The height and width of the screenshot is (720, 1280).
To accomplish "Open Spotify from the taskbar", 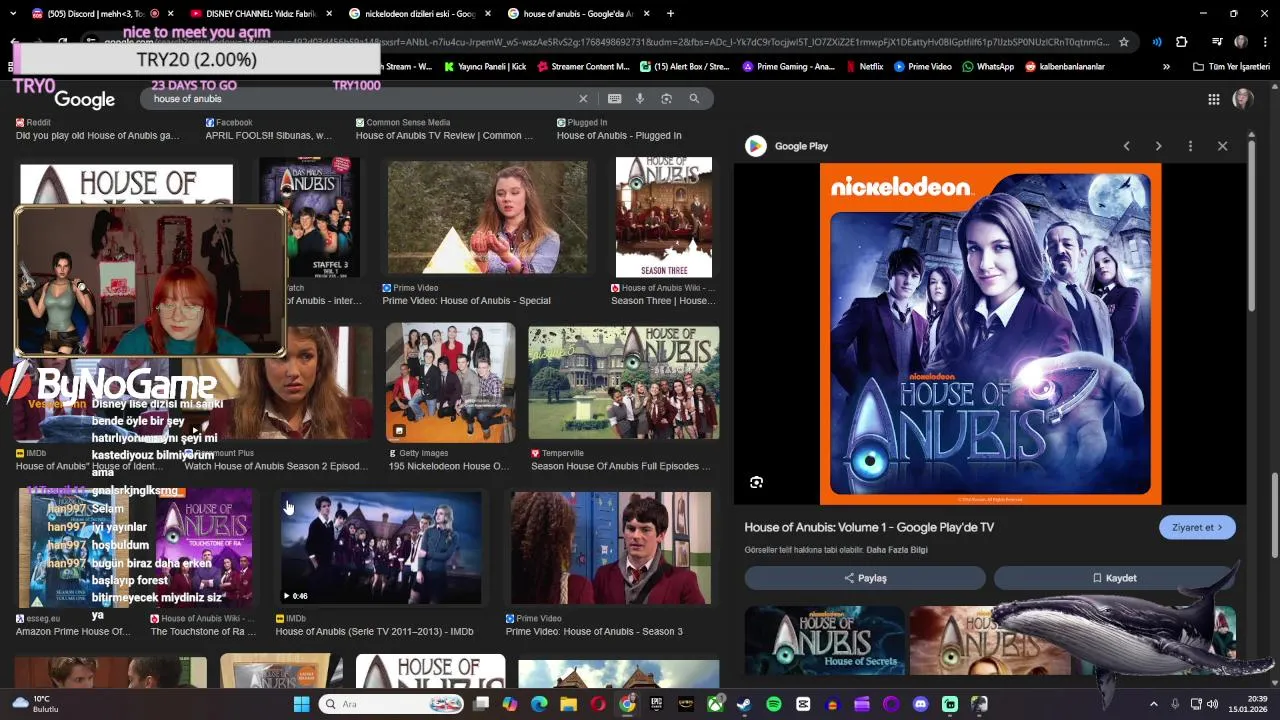I will (x=774, y=704).
